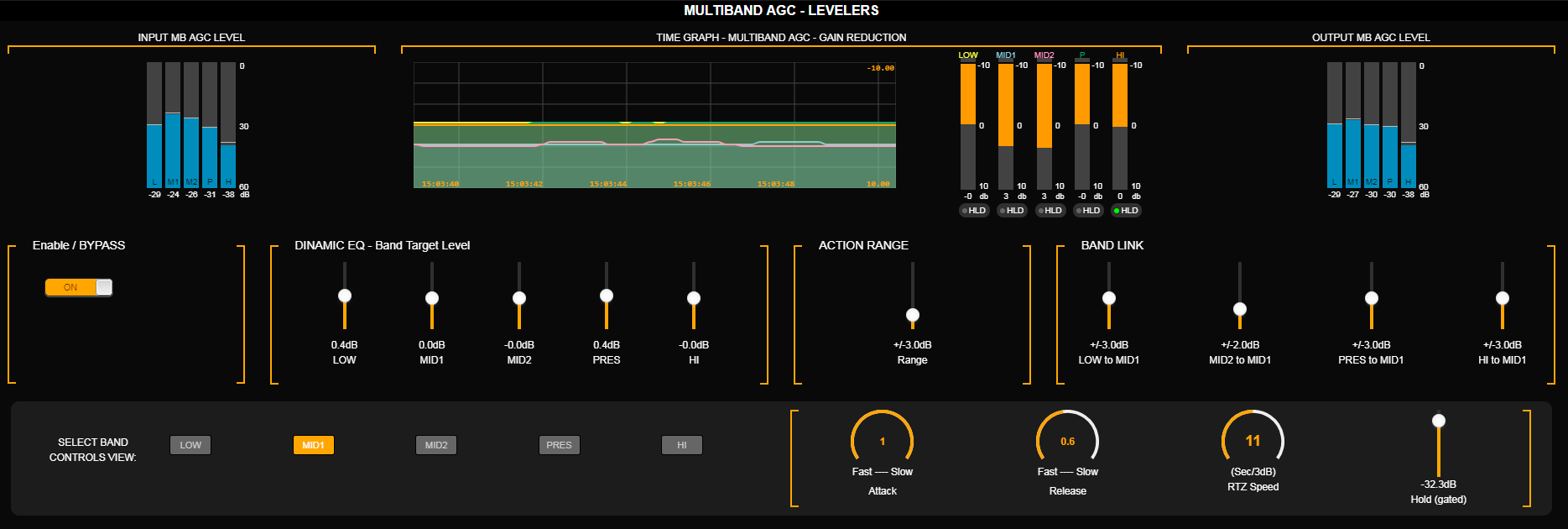Click the 0.4dB LOW target value
The width and height of the screenshot is (1568, 529).
[x=345, y=345]
